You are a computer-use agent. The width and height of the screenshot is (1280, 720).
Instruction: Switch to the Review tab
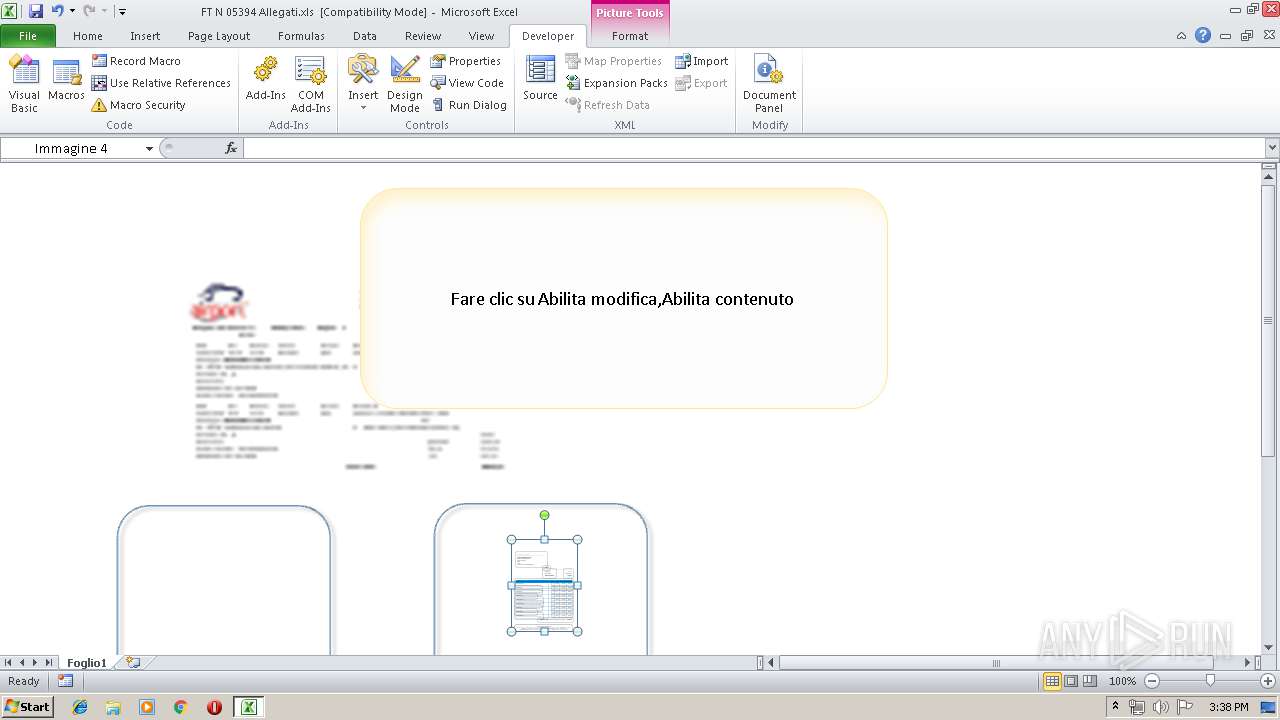pyautogui.click(x=423, y=36)
